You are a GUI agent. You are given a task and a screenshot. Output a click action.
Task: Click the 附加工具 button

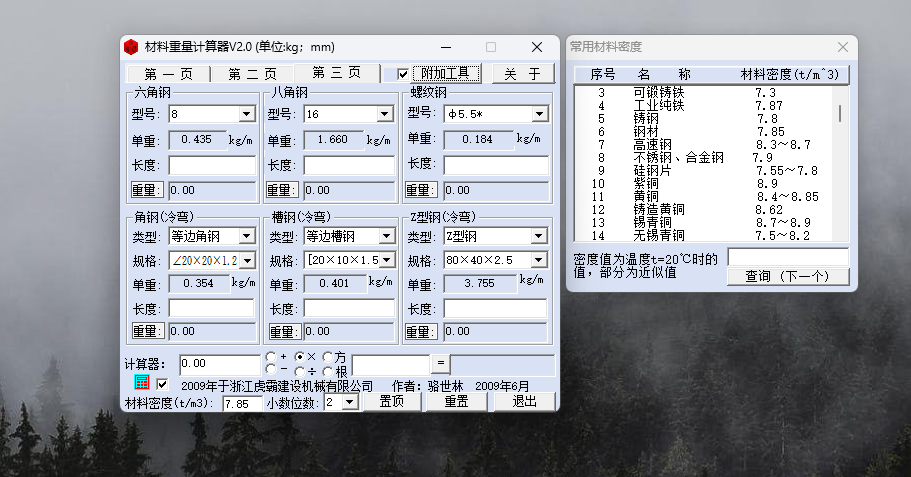coord(446,73)
